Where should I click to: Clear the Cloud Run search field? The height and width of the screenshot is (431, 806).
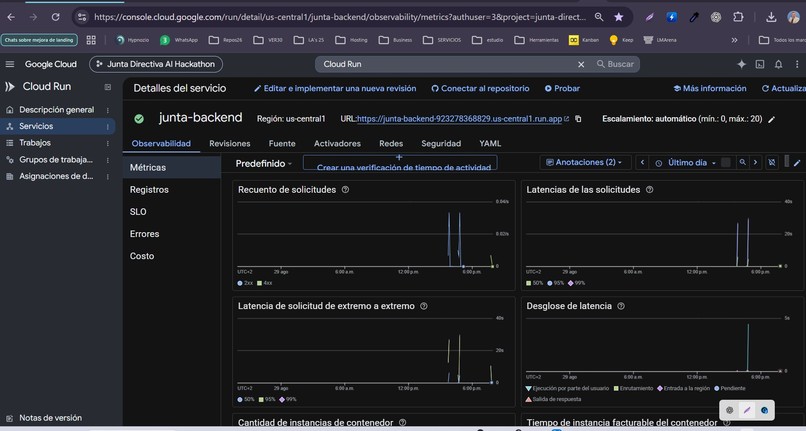tap(581, 64)
